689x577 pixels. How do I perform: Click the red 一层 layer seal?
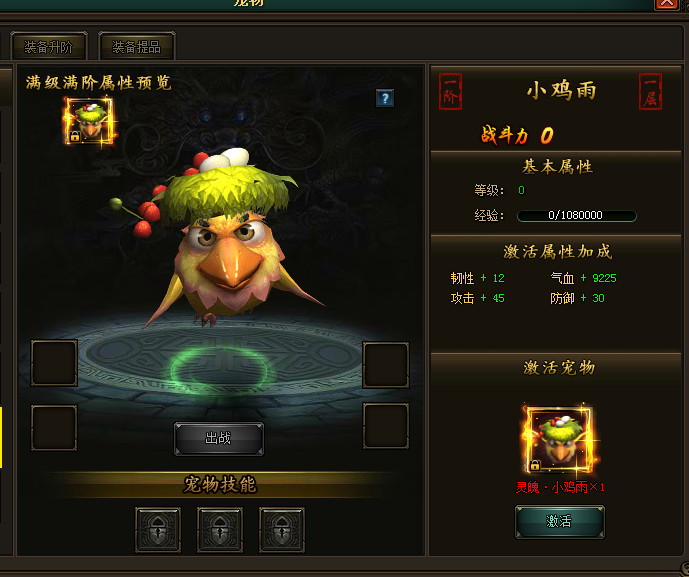click(650, 91)
